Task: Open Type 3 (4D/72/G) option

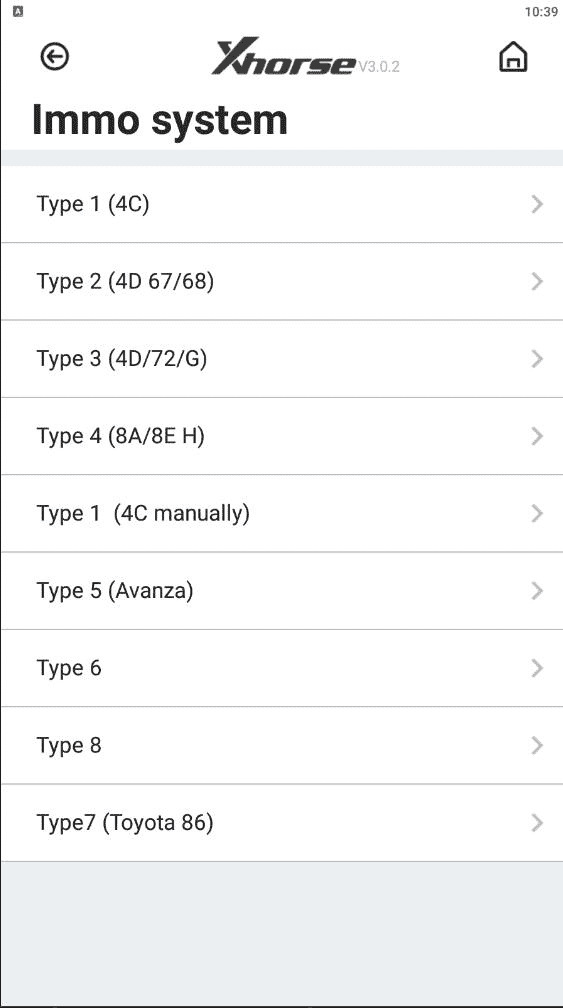Action: coord(282,359)
